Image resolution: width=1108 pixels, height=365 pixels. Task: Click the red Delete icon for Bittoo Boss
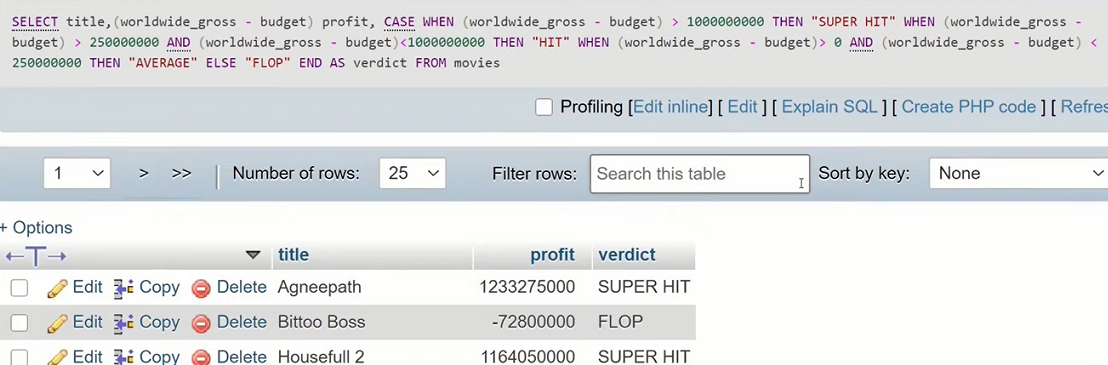pos(201,323)
